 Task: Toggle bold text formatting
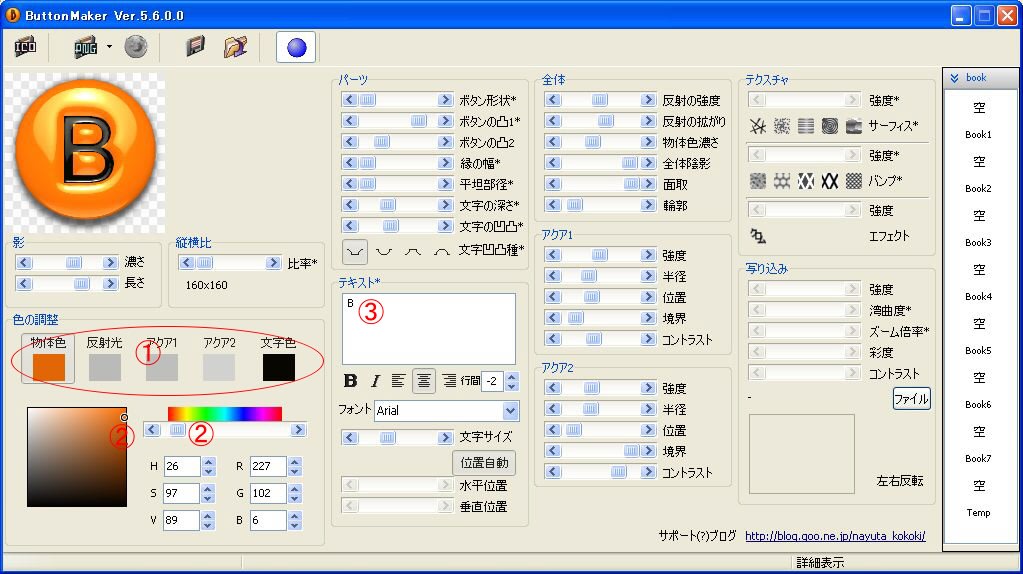point(350,381)
